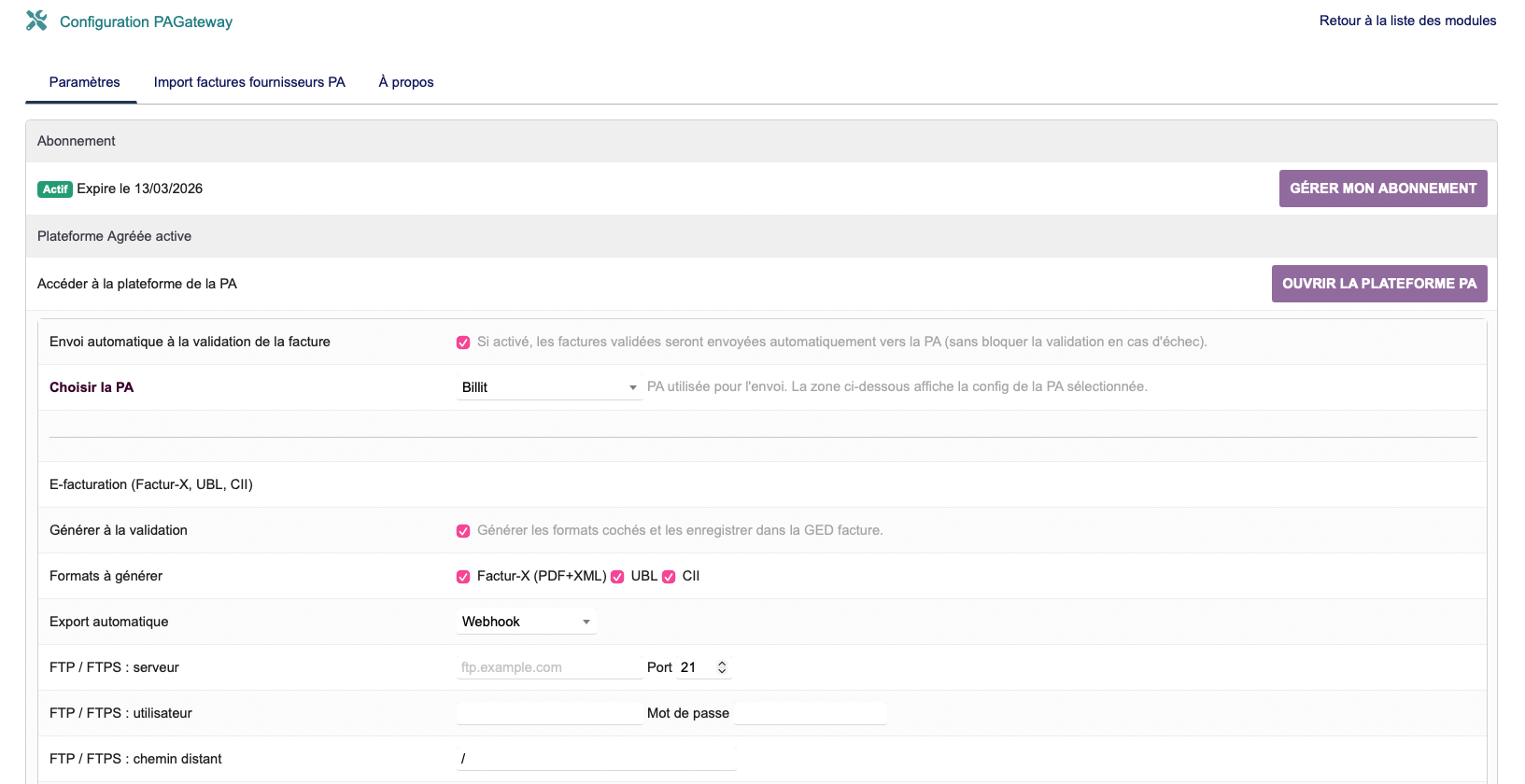
Task: Click the green Actif status badge
Action: click(x=55, y=189)
